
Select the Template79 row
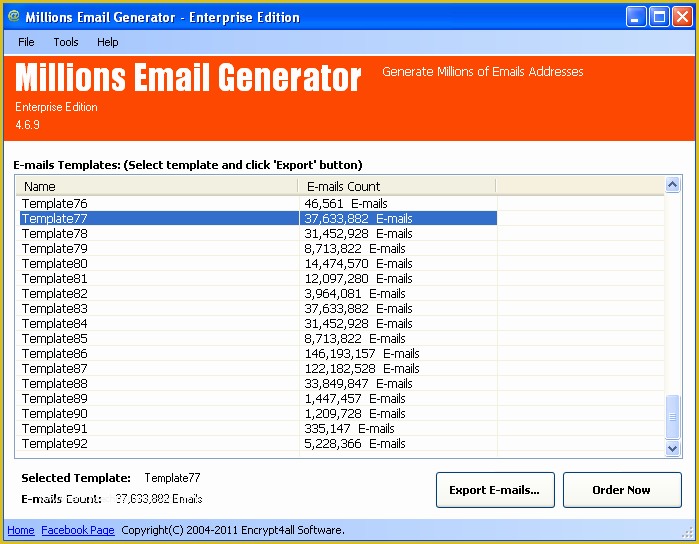259,248
